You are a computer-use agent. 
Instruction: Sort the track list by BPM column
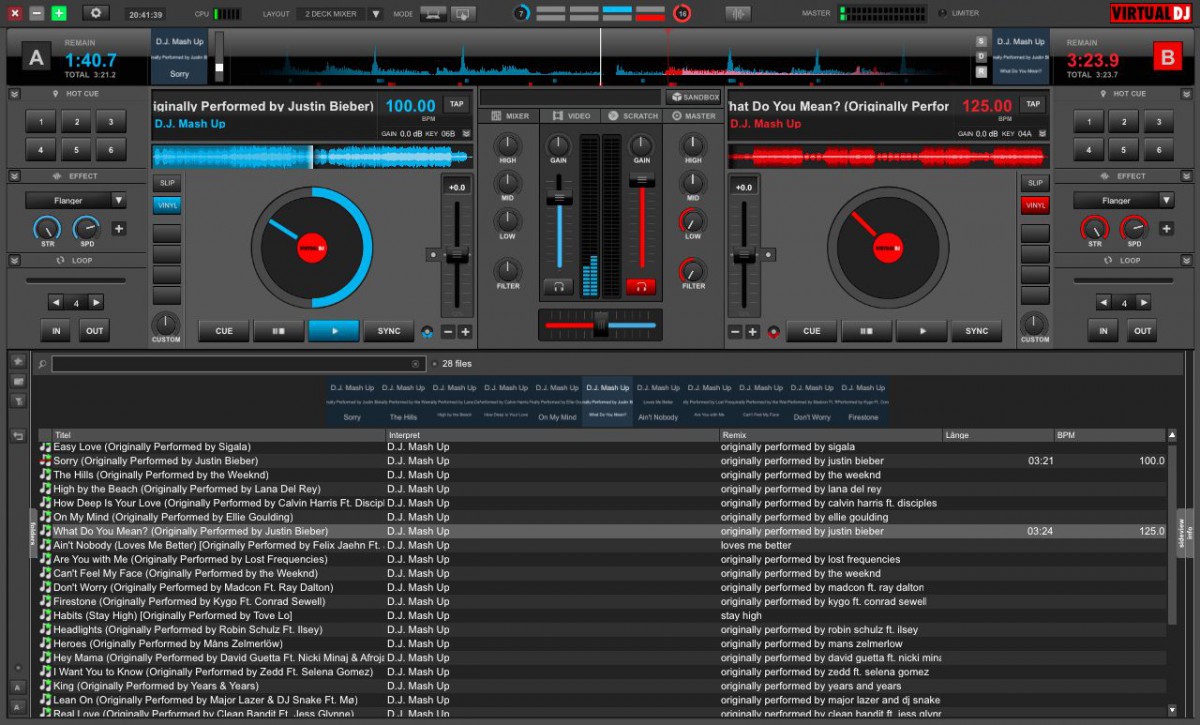tap(1109, 435)
